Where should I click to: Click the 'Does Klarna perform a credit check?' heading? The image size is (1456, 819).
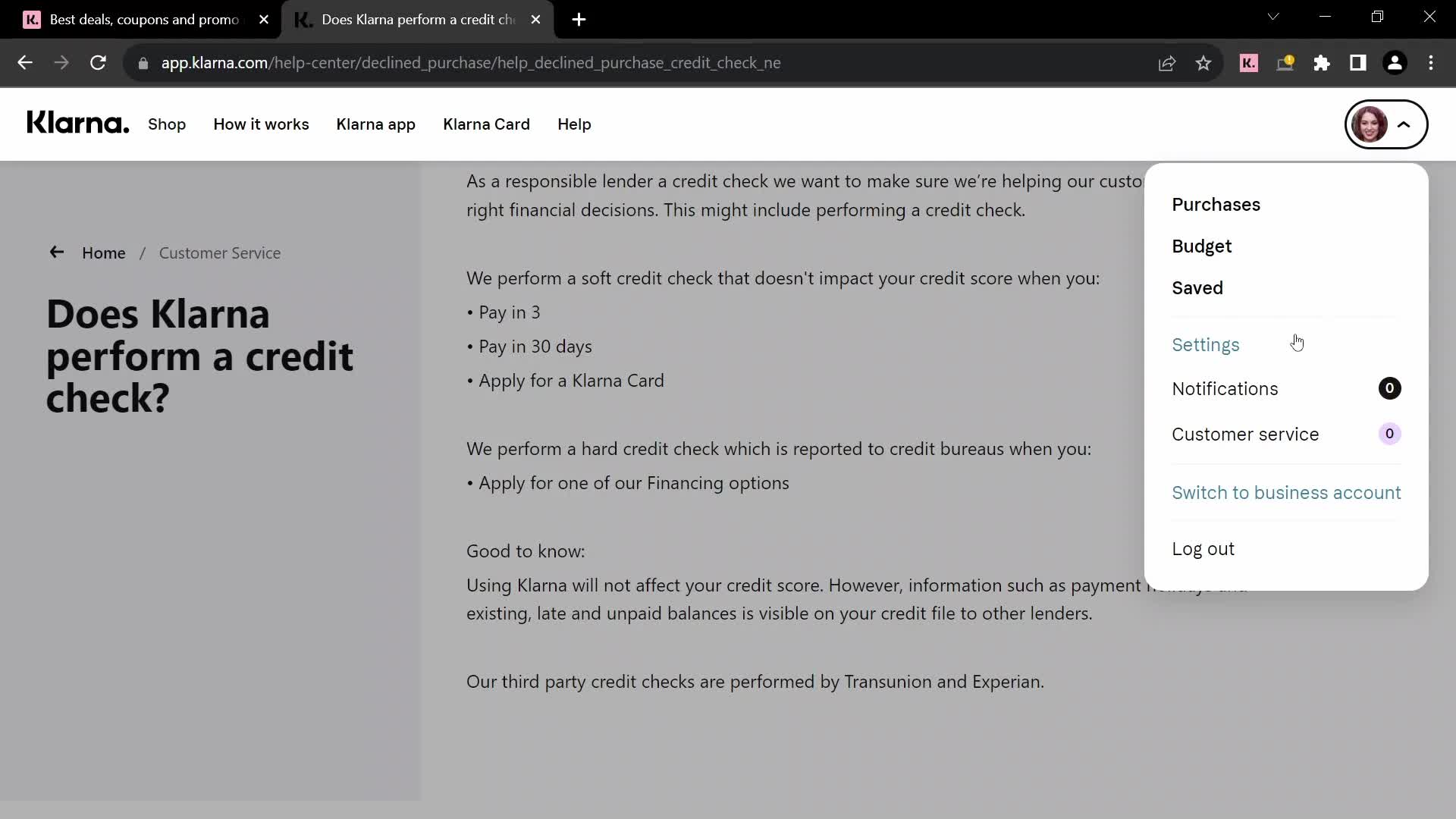(x=199, y=356)
